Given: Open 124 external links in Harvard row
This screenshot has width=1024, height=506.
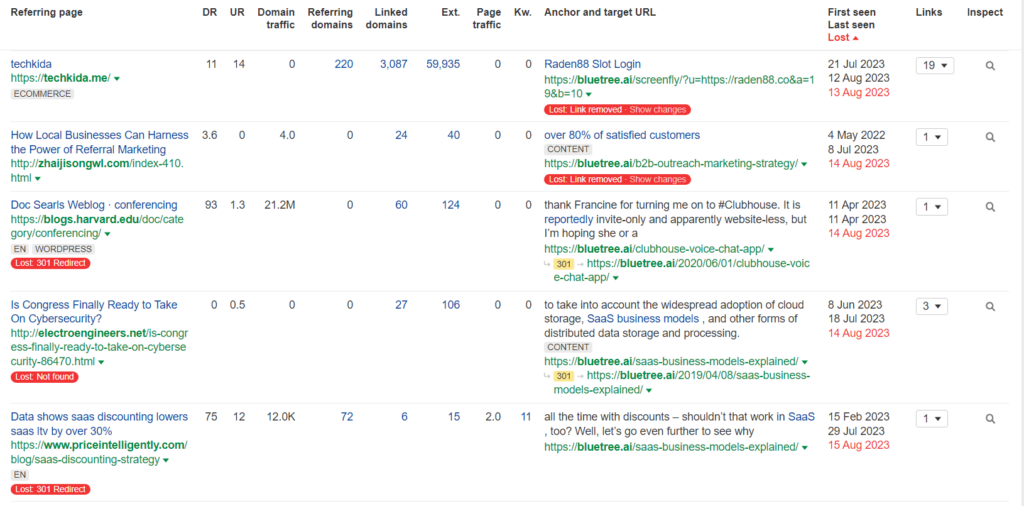Looking at the screenshot, I should coord(451,205).
